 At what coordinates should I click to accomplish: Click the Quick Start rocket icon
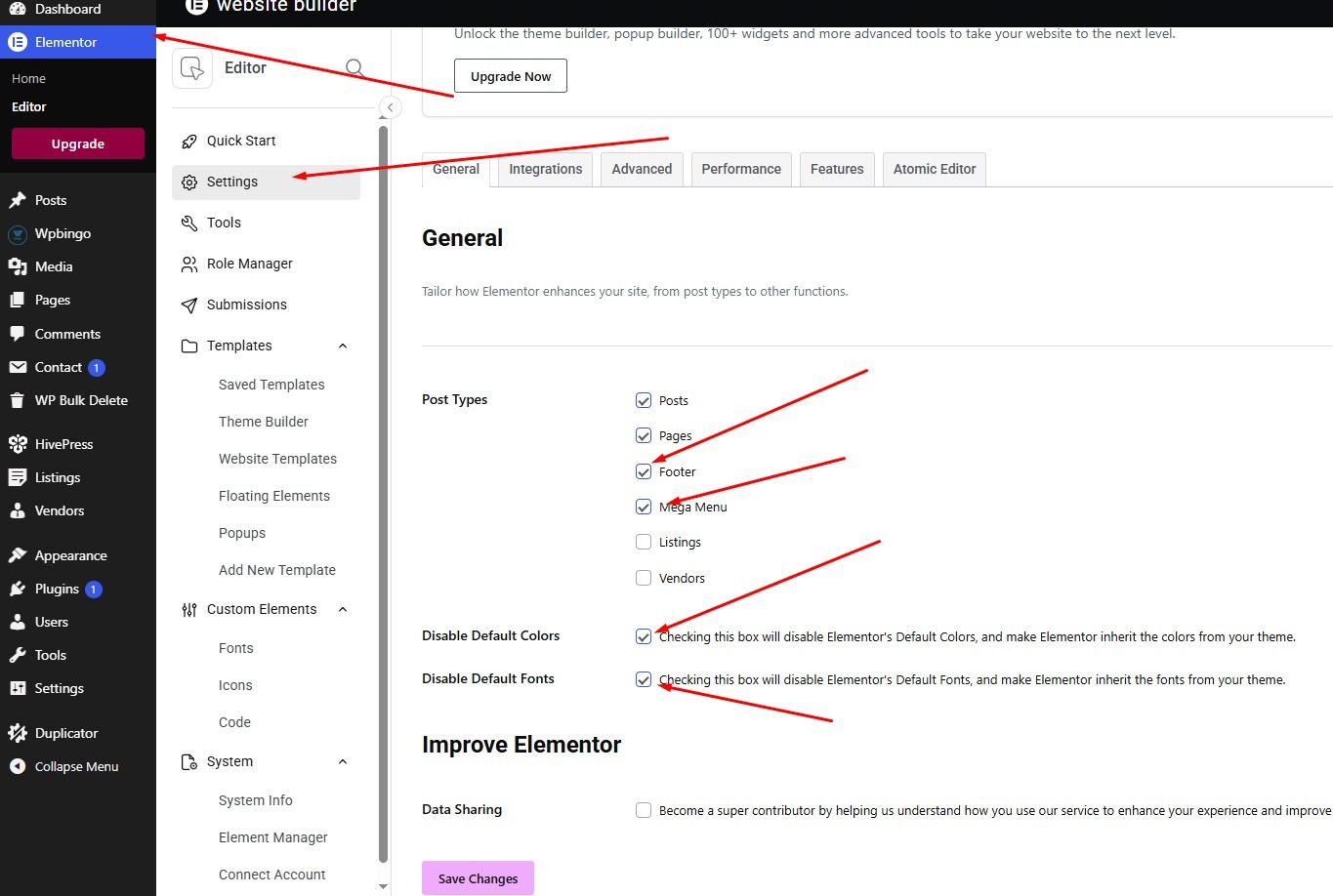[189, 142]
